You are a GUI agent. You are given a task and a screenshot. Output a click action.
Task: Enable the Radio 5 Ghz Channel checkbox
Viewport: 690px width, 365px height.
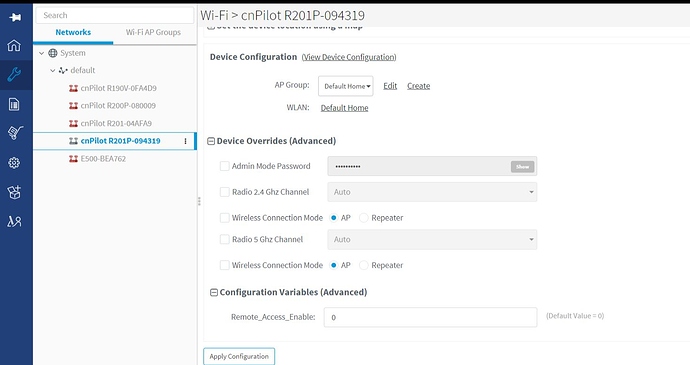coord(224,239)
